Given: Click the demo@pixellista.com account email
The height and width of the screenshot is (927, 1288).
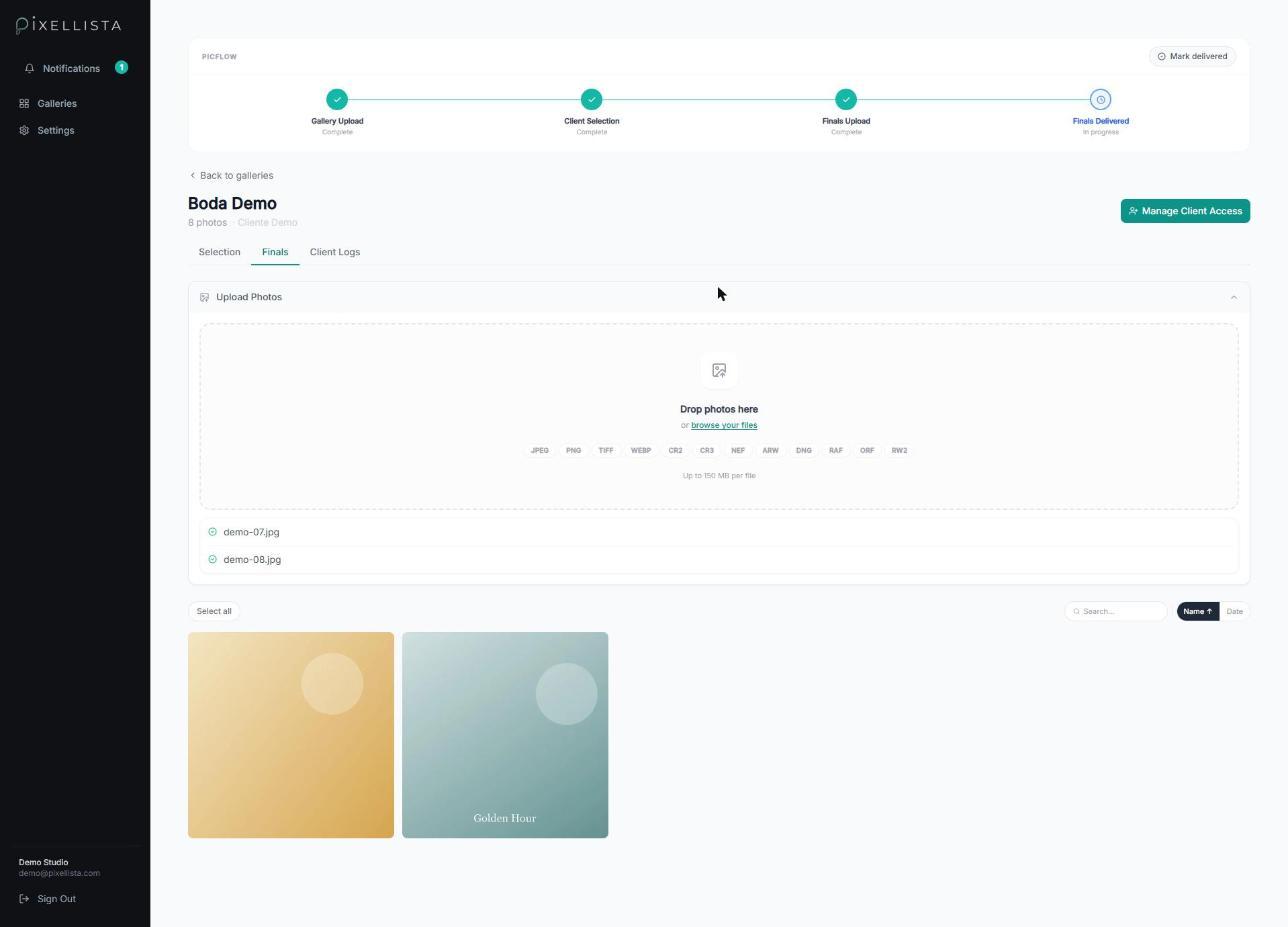Looking at the screenshot, I should pos(59,873).
